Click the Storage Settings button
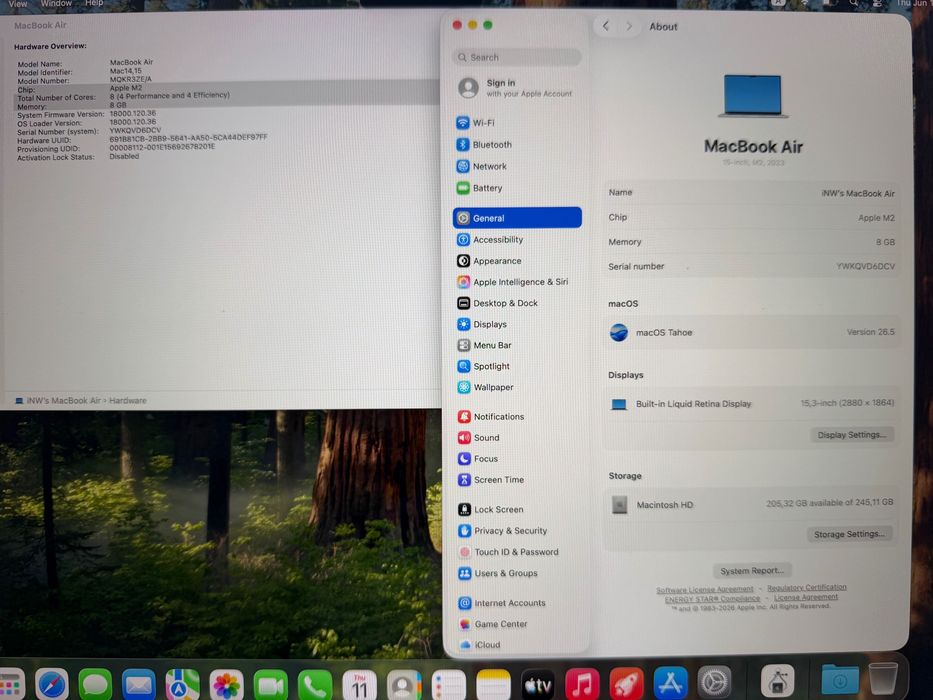Screen dimensions: 933x700 pyautogui.click(x=849, y=534)
